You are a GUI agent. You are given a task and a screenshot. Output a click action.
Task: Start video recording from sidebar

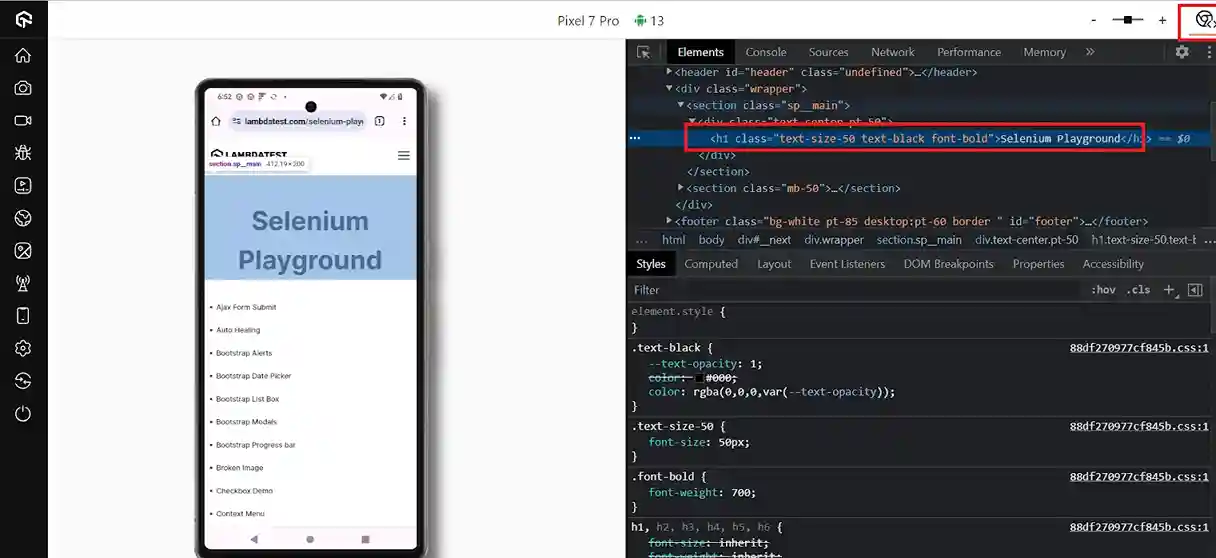[23, 120]
